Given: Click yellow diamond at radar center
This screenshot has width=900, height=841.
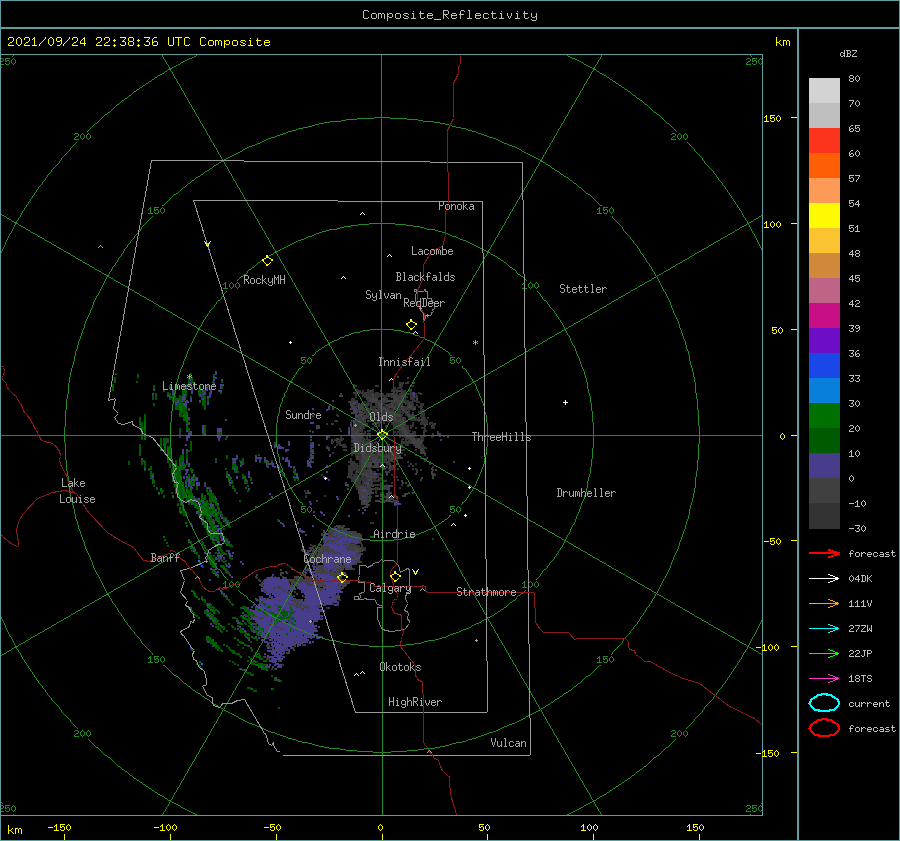Looking at the screenshot, I should [382, 435].
